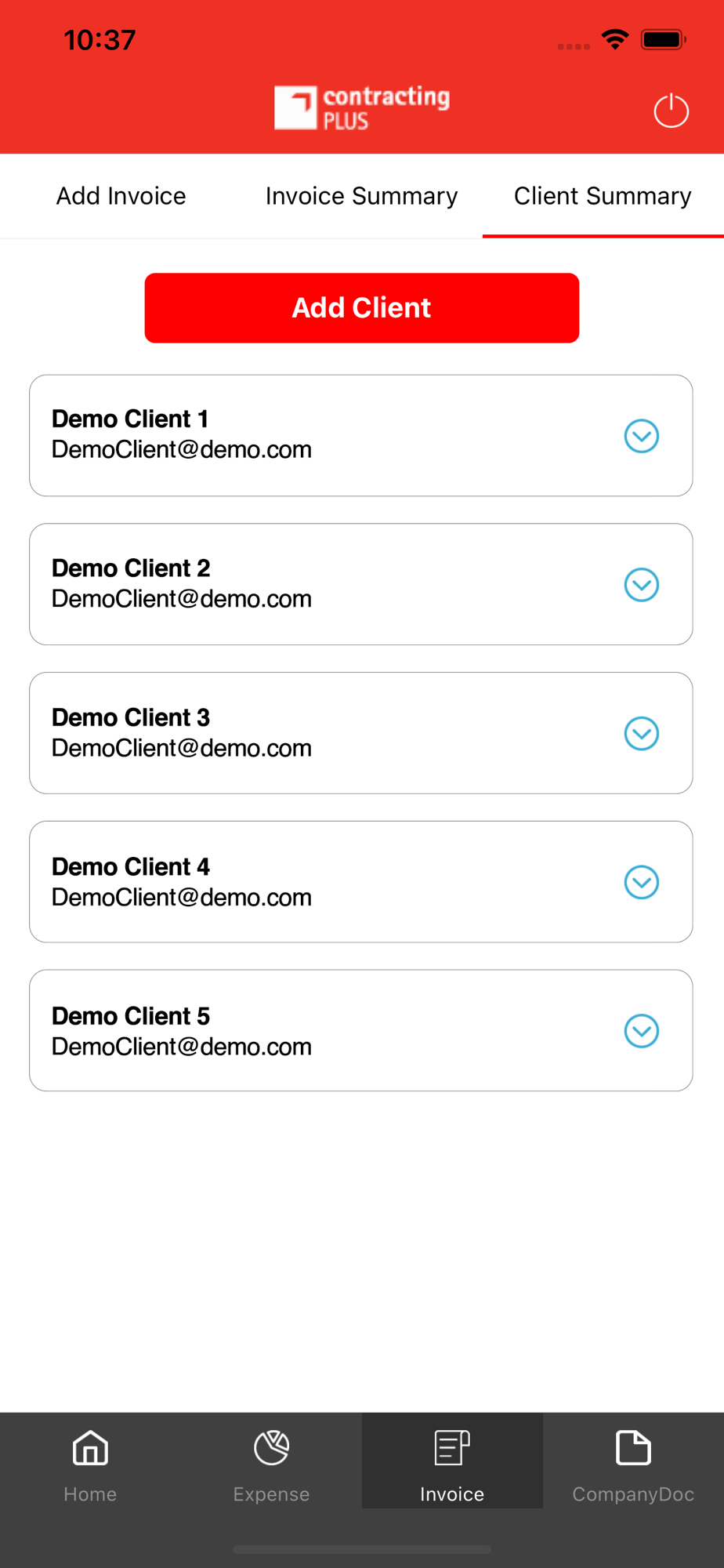This screenshot has height=1568, width=724.
Task: Tap the power logout icon
Action: (671, 111)
